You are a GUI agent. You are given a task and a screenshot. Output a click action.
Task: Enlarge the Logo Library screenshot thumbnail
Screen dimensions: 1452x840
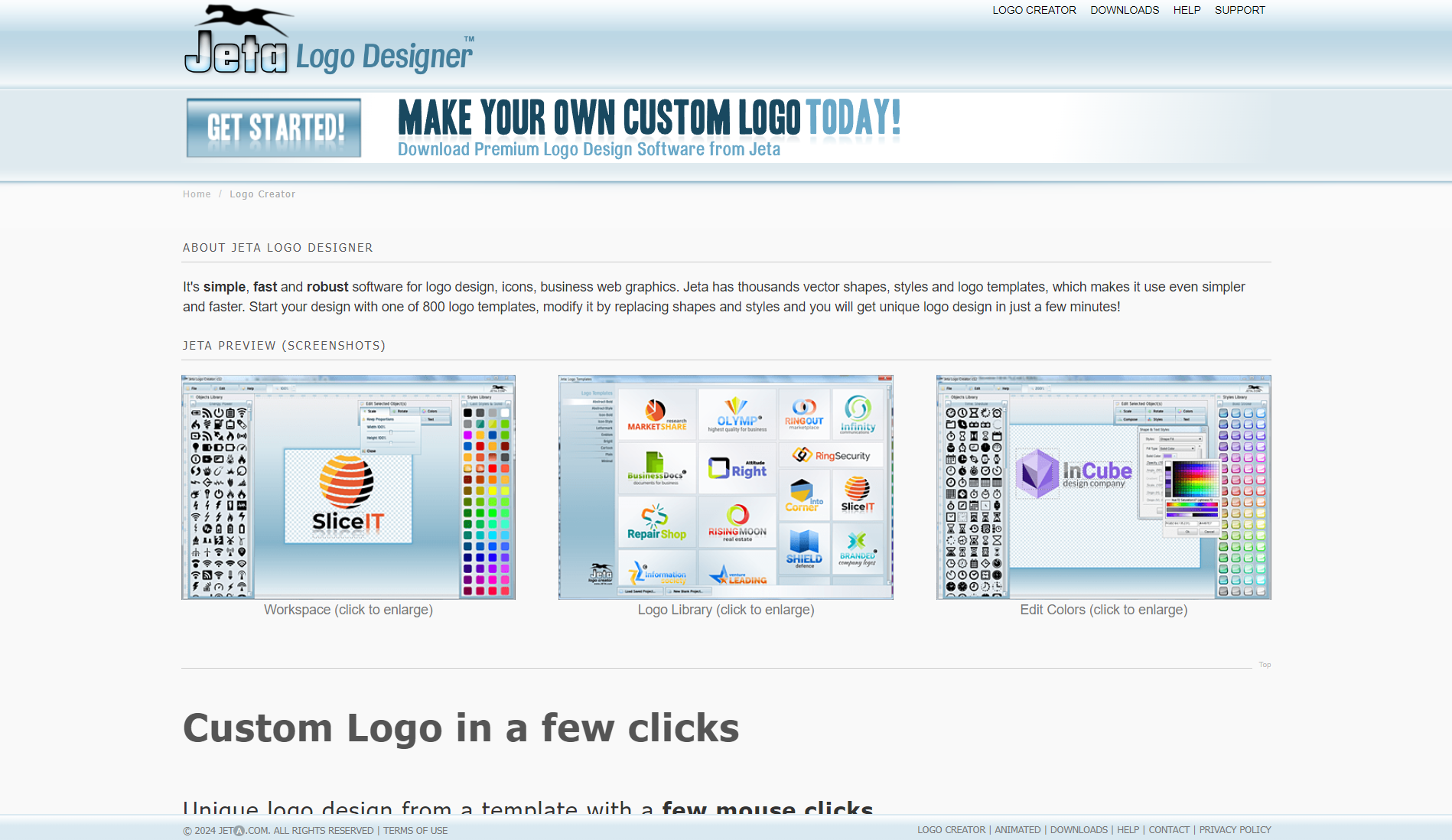pos(726,487)
